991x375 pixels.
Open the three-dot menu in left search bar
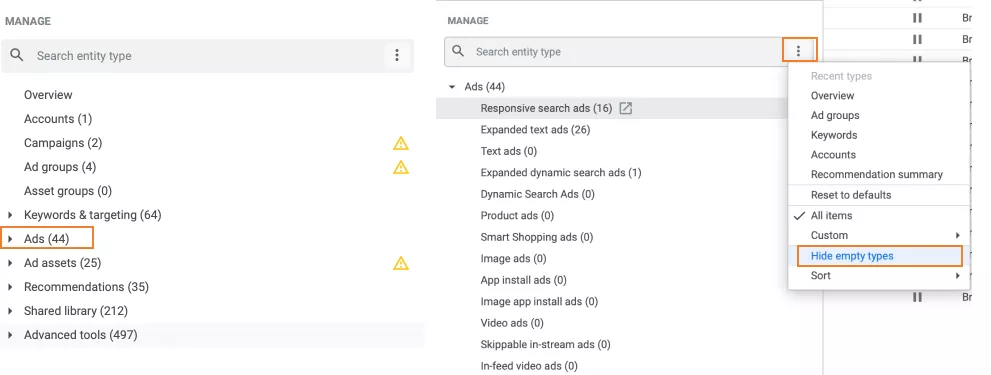point(397,55)
